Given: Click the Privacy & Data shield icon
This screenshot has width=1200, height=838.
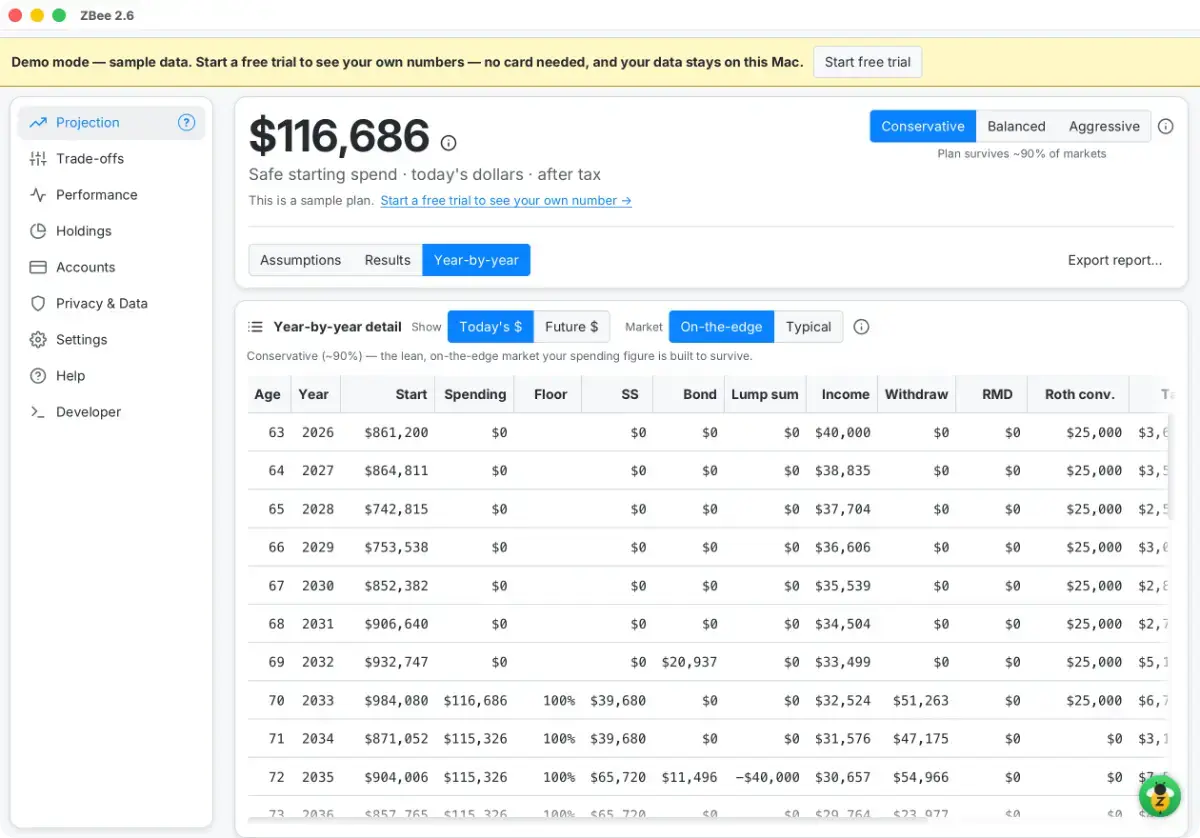Looking at the screenshot, I should click(x=38, y=303).
